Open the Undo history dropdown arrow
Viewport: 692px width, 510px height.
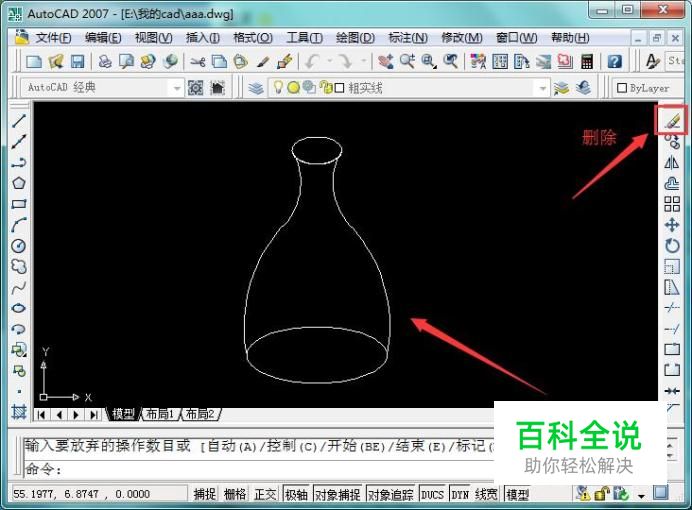(x=330, y=61)
